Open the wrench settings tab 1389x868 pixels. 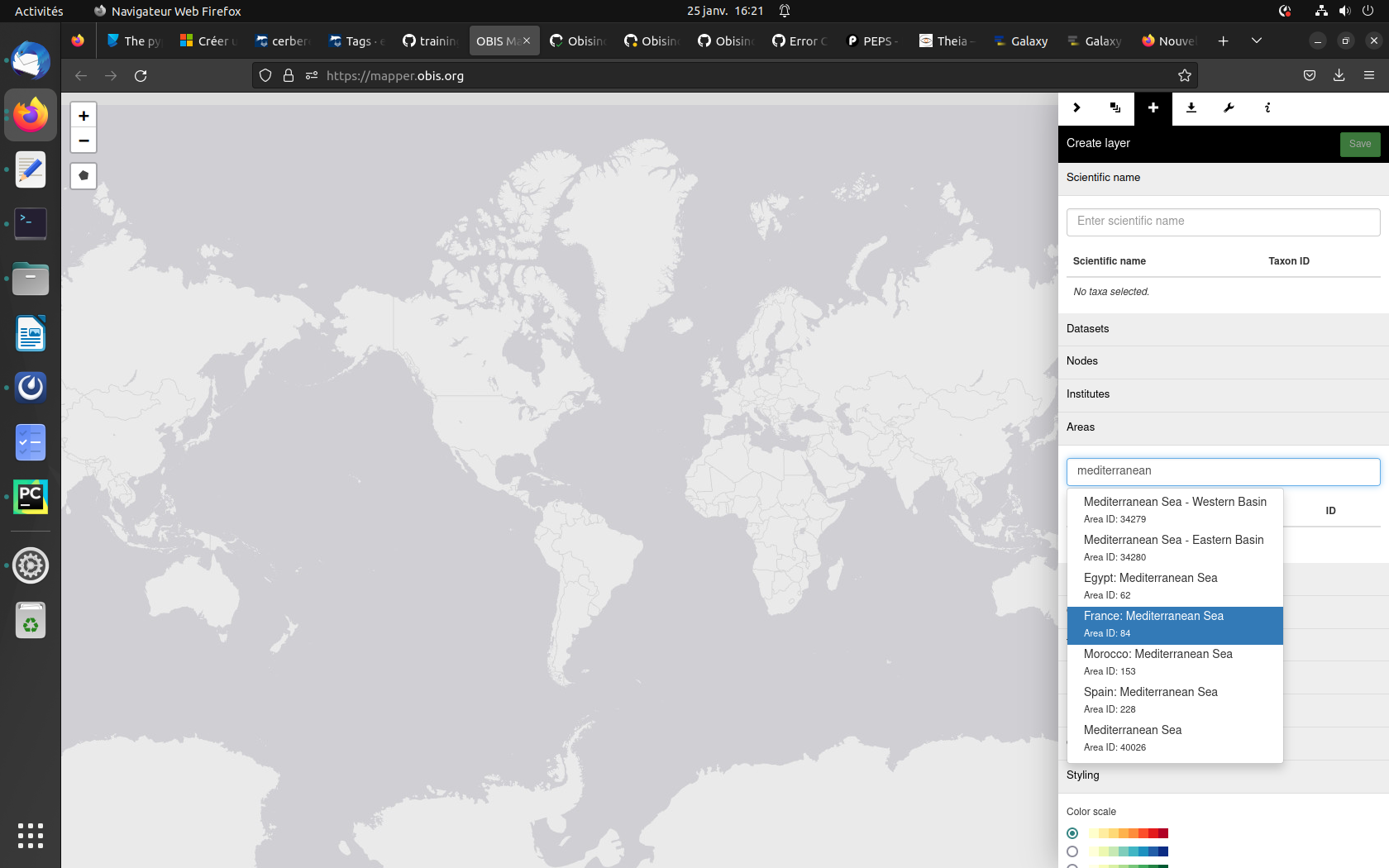pyautogui.click(x=1229, y=108)
